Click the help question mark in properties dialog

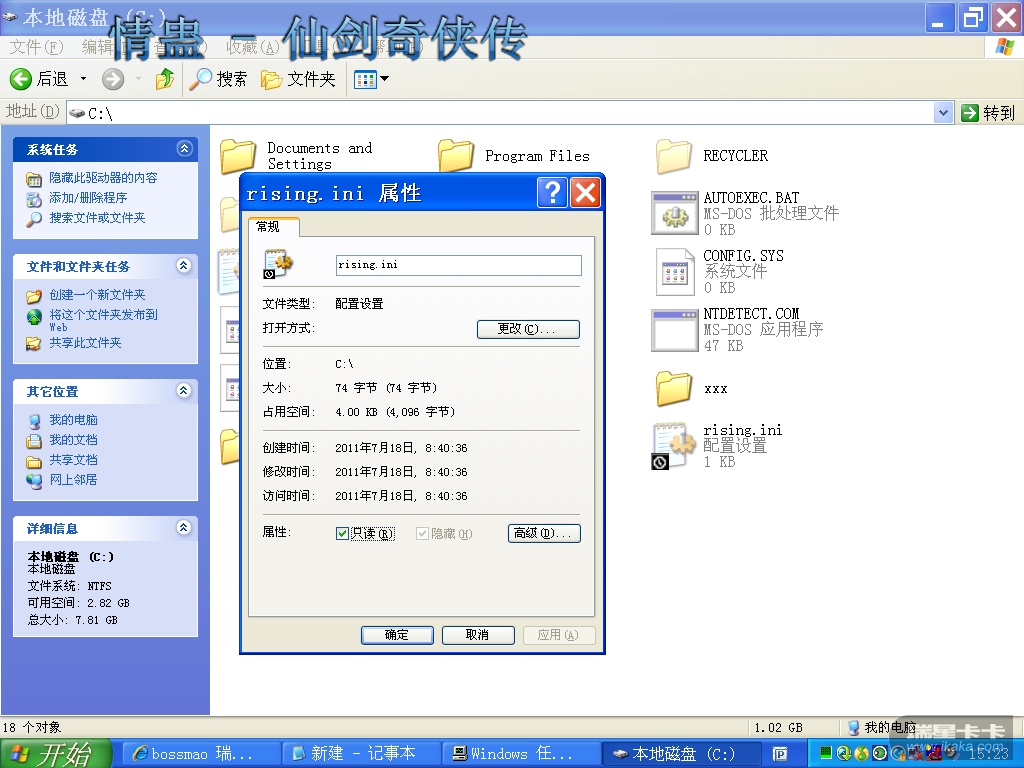point(552,193)
